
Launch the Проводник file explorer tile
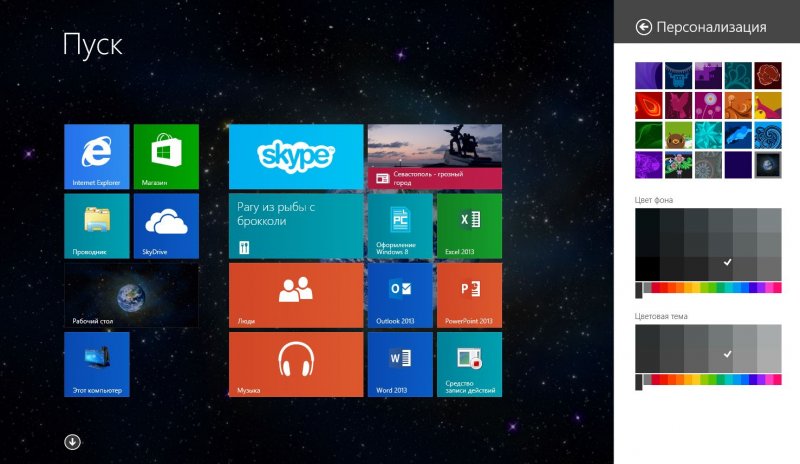[x=97, y=226]
